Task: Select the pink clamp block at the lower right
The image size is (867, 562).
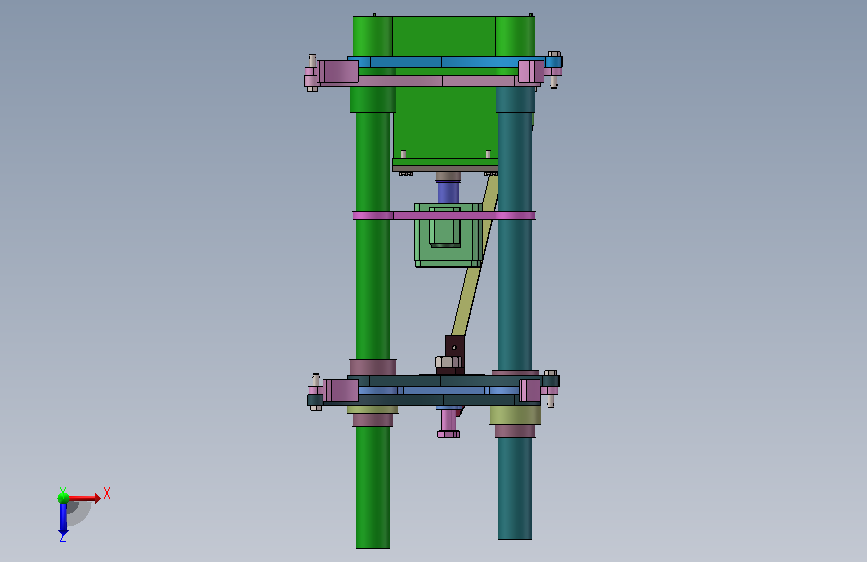Action: click(530, 391)
